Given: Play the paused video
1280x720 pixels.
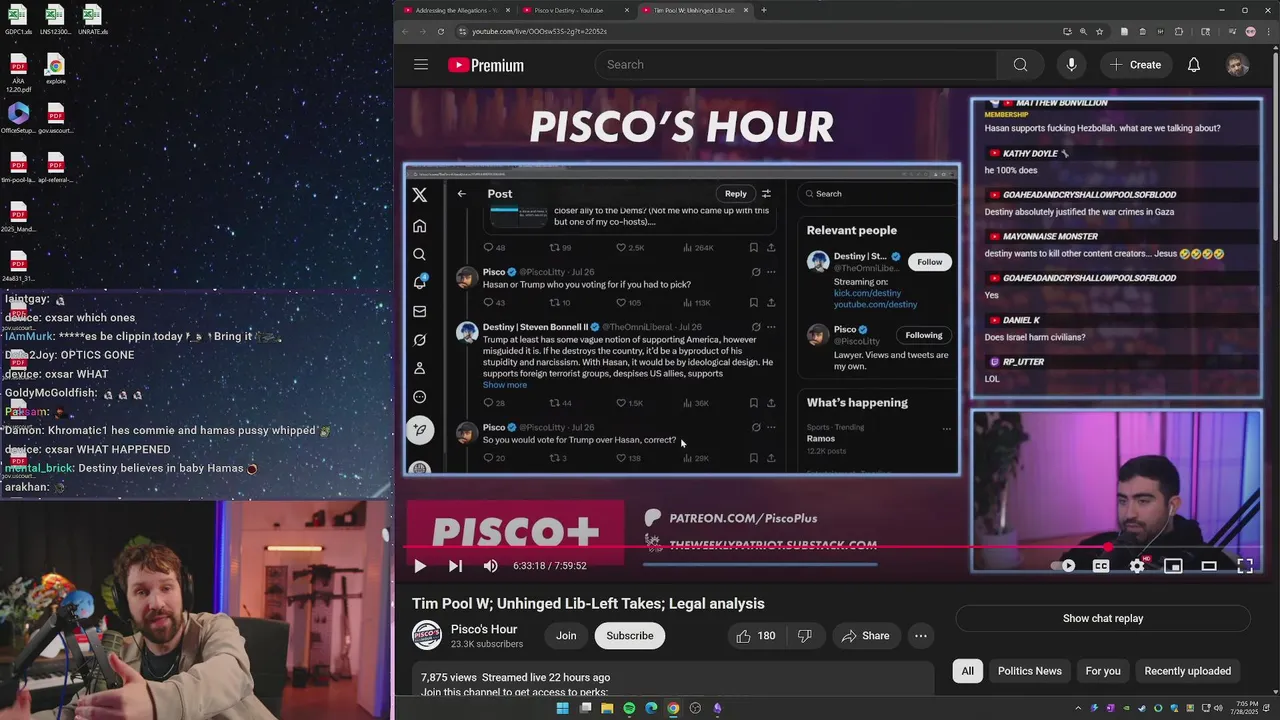Looking at the screenshot, I should tap(420, 566).
